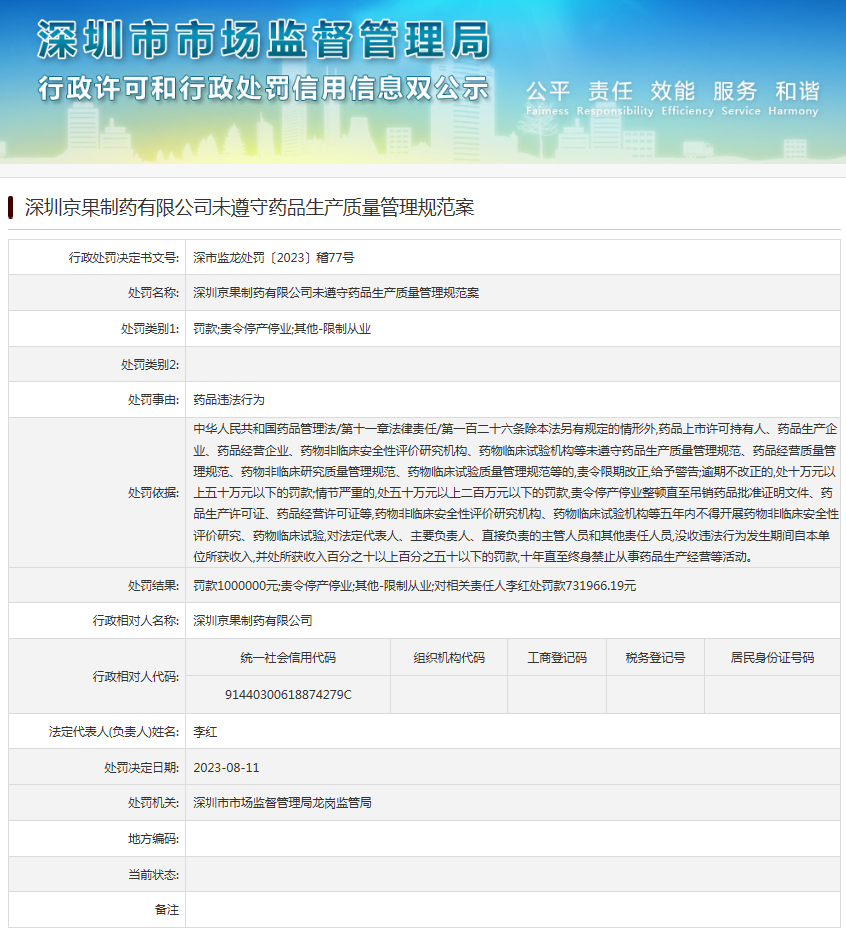Select the value 罚款;责令停产停业;其他-限制从业 in 处罚类别1 row

click(x=282, y=329)
